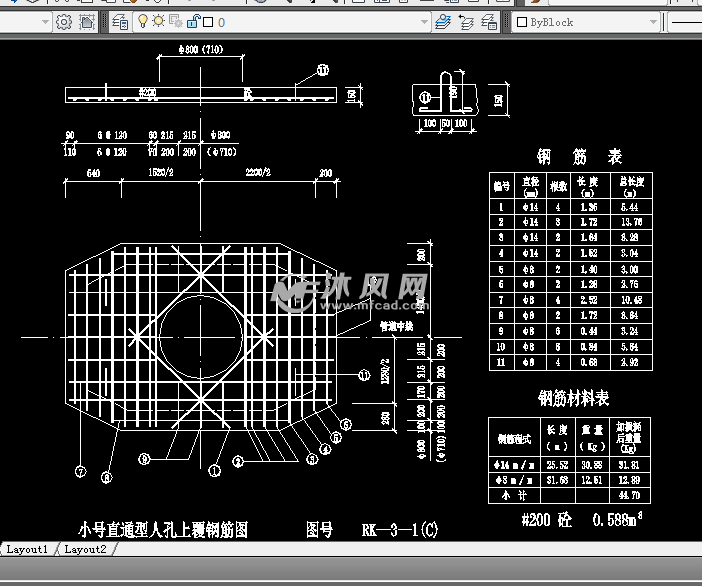Click the 钢筋材料表 title text
702x587 pixels.
tap(574, 398)
